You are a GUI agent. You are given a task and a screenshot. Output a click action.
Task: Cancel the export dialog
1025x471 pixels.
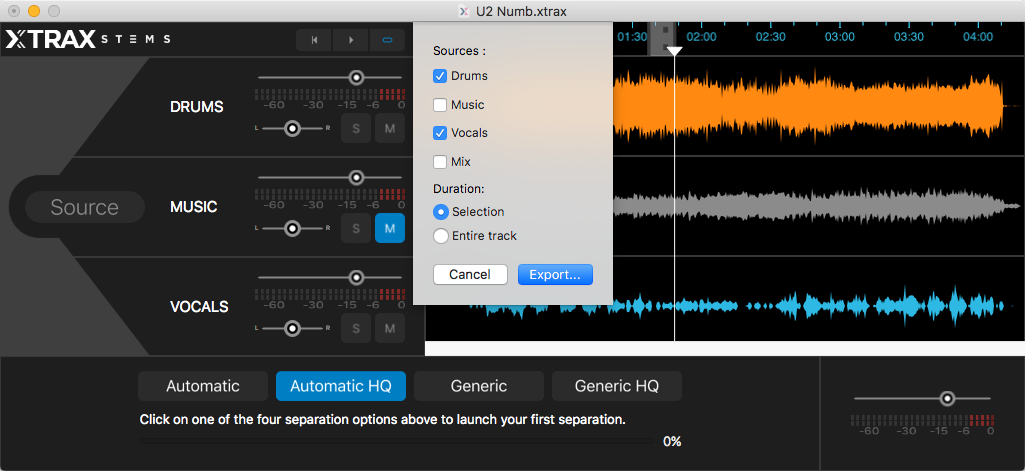(x=470, y=274)
